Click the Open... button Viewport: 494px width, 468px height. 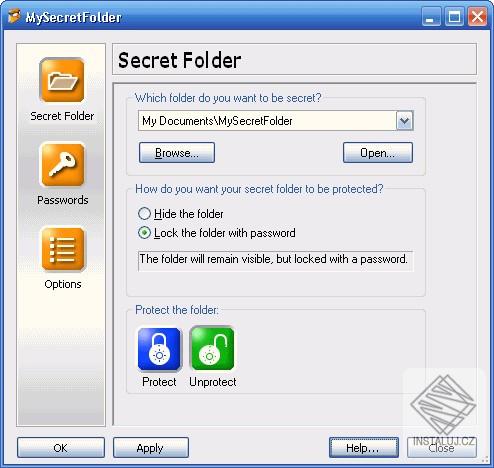coord(378,153)
